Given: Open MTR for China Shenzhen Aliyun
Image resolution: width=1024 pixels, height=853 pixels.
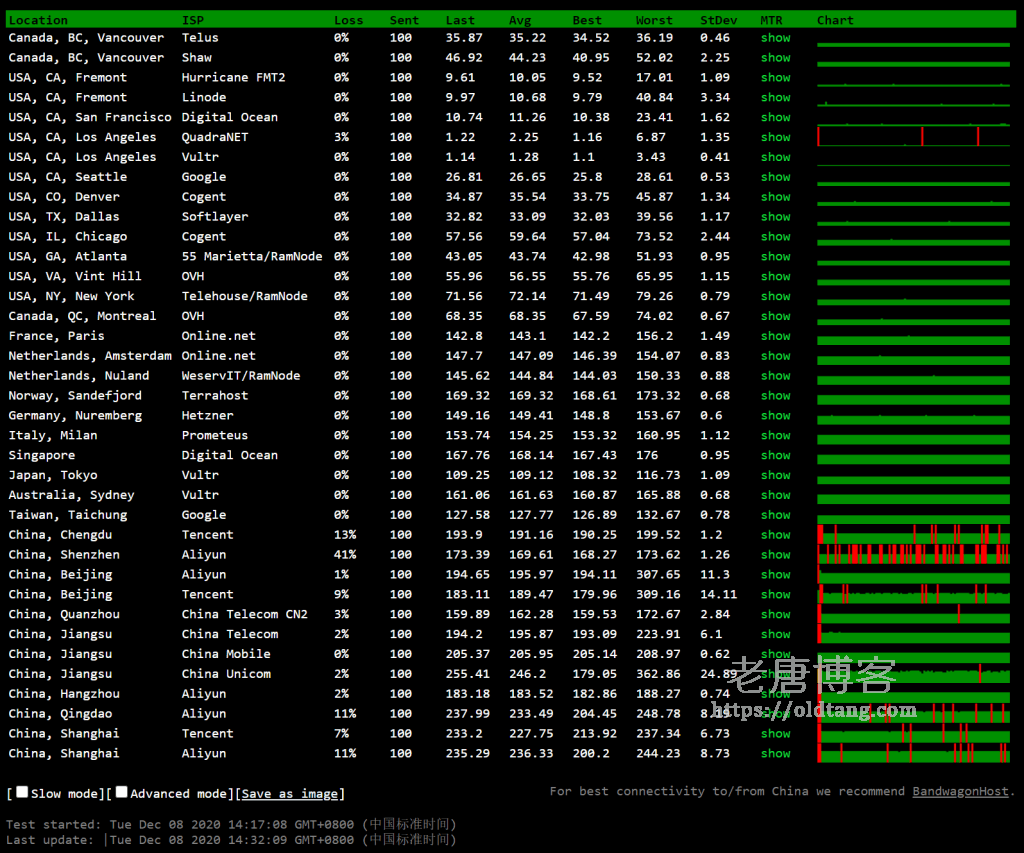Looking at the screenshot, I should tap(775, 555).
